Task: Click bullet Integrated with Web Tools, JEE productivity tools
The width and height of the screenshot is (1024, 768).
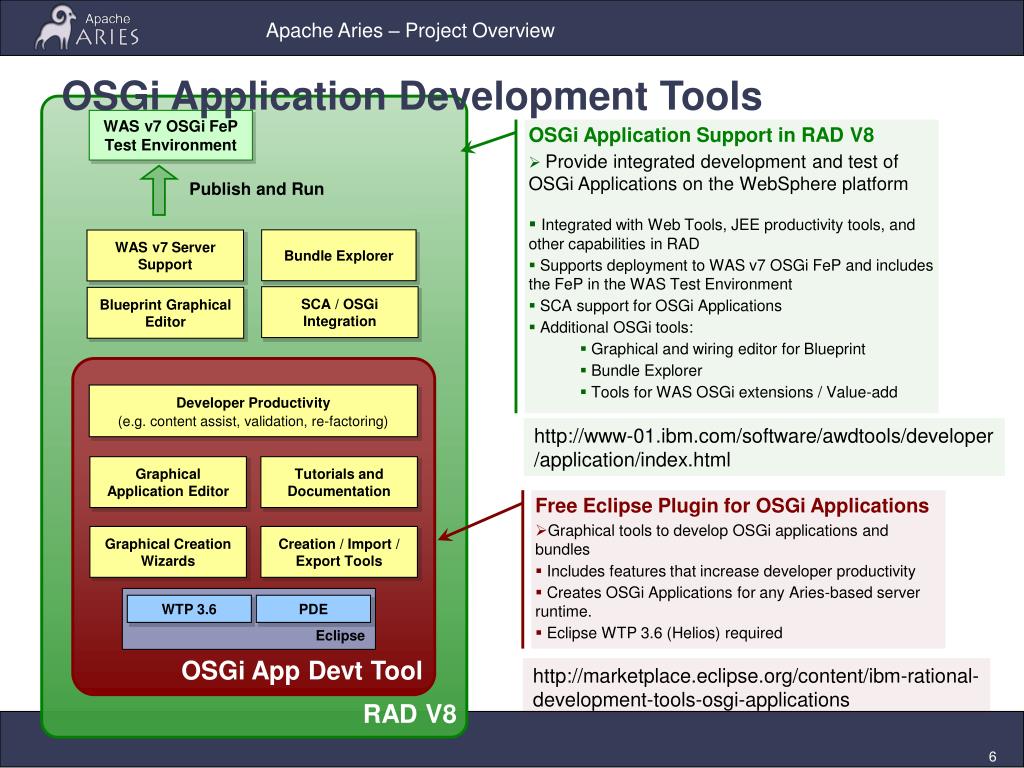Action: coord(722,234)
